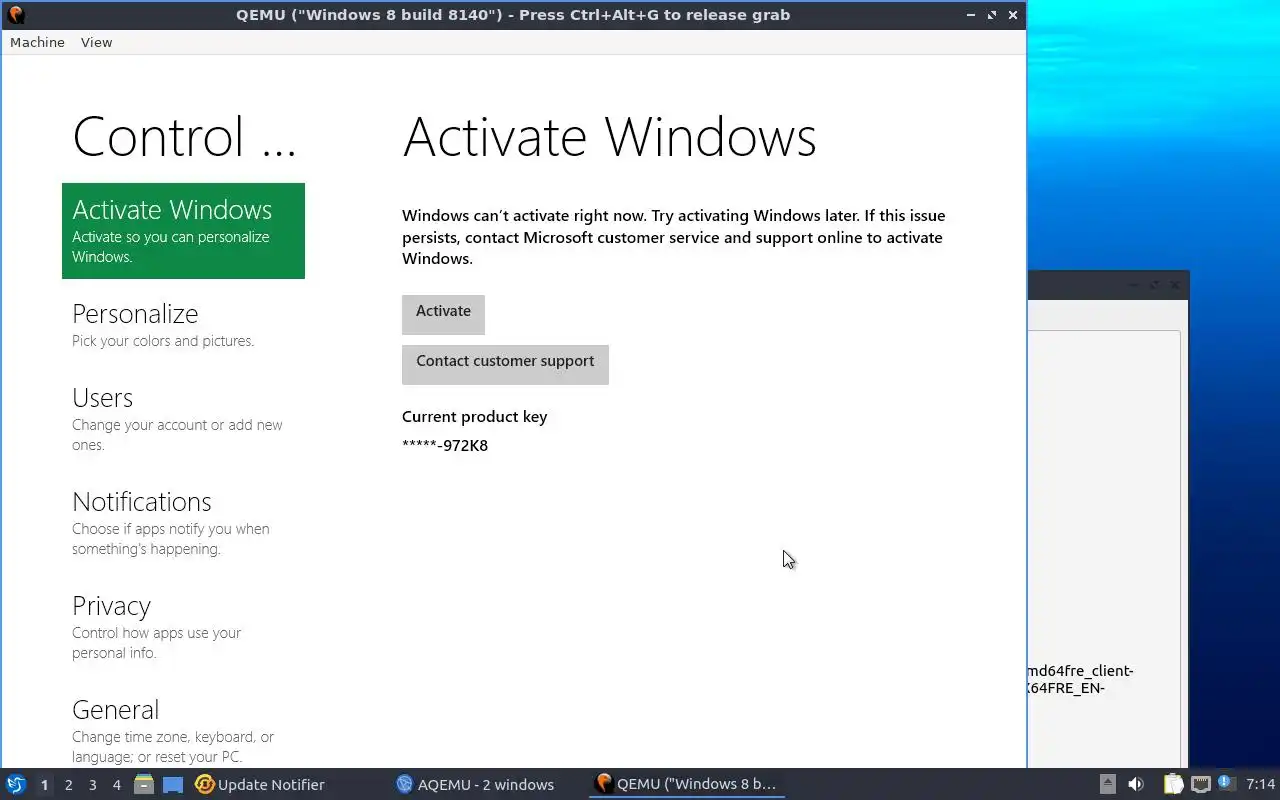Click the Activate Windows page heading
The width and height of the screenshot is (1280, 800).
[x=609, y=137]
